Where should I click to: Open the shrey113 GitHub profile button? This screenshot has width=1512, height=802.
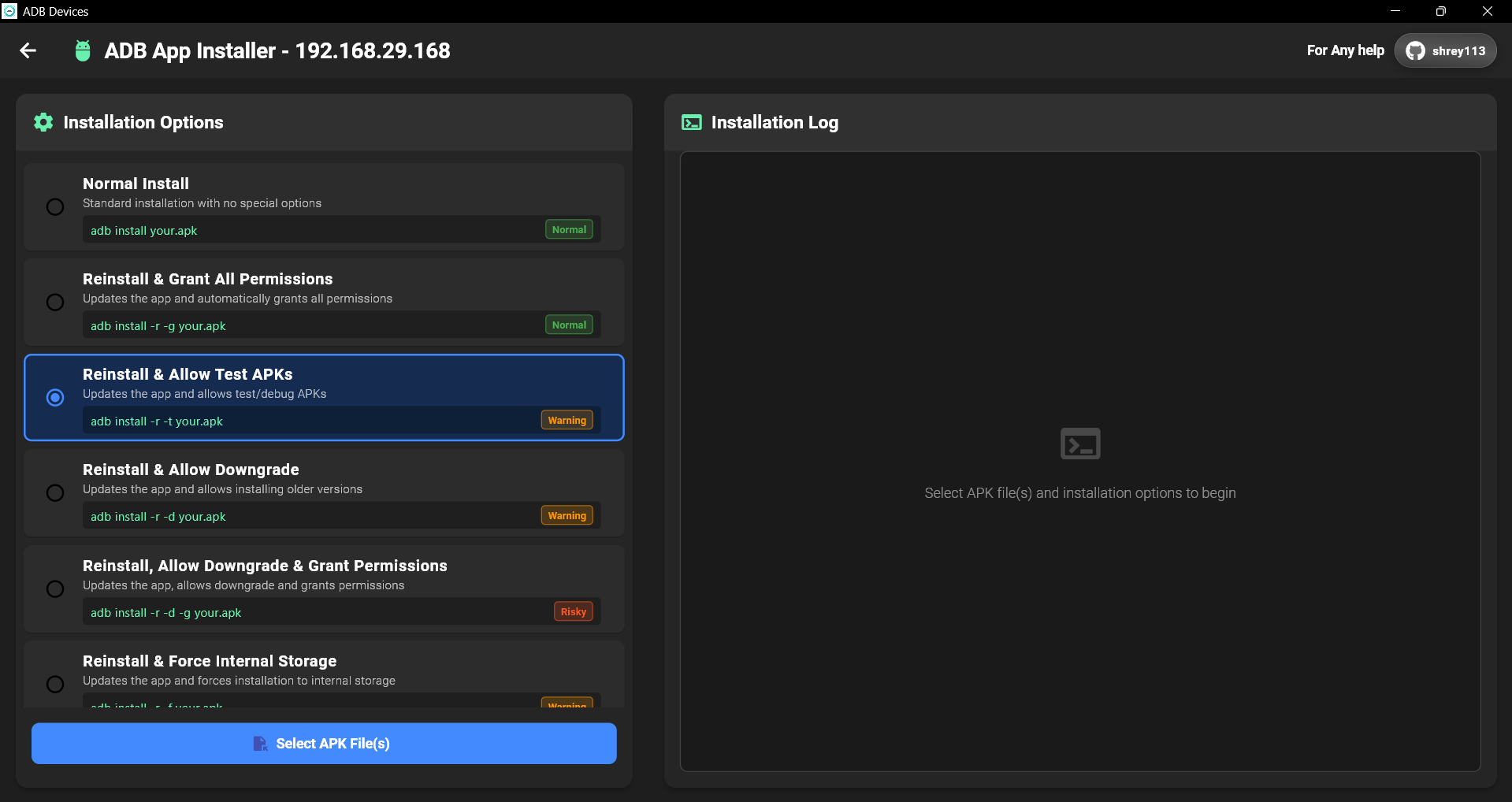pyautogui.click(x=1445, y=50)
